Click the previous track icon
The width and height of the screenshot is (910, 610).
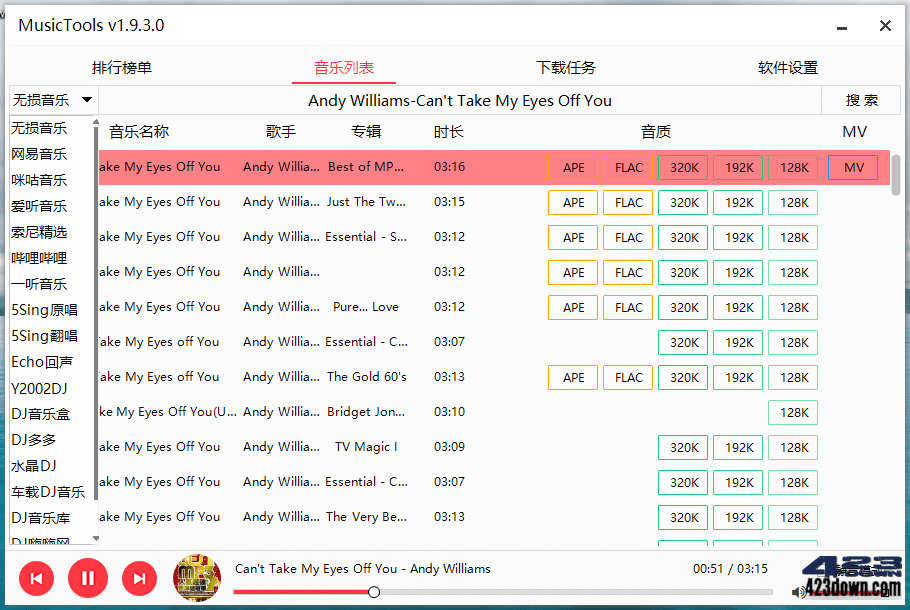(x=37, y=578)
